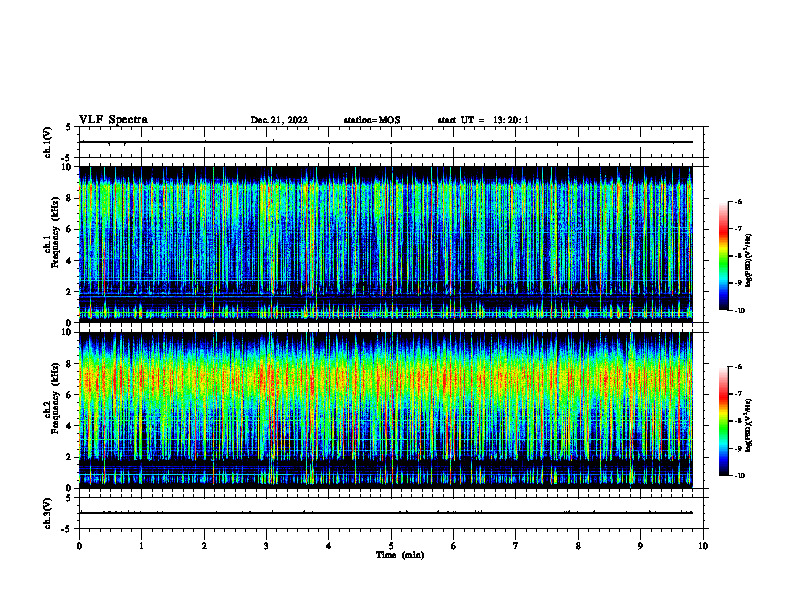Click the "10" minute tick label on time axis
The image size is (792, 612).
[x=703, y=546]
